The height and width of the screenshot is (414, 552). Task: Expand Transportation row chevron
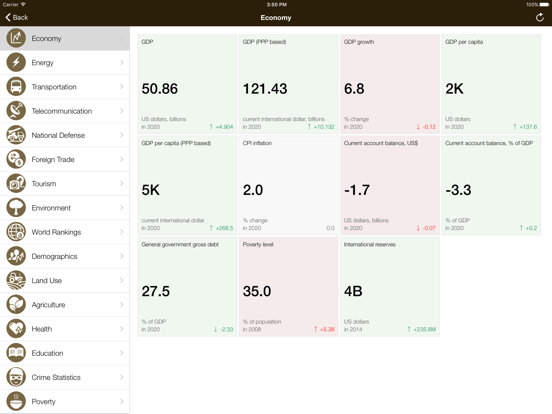point(122,87)
